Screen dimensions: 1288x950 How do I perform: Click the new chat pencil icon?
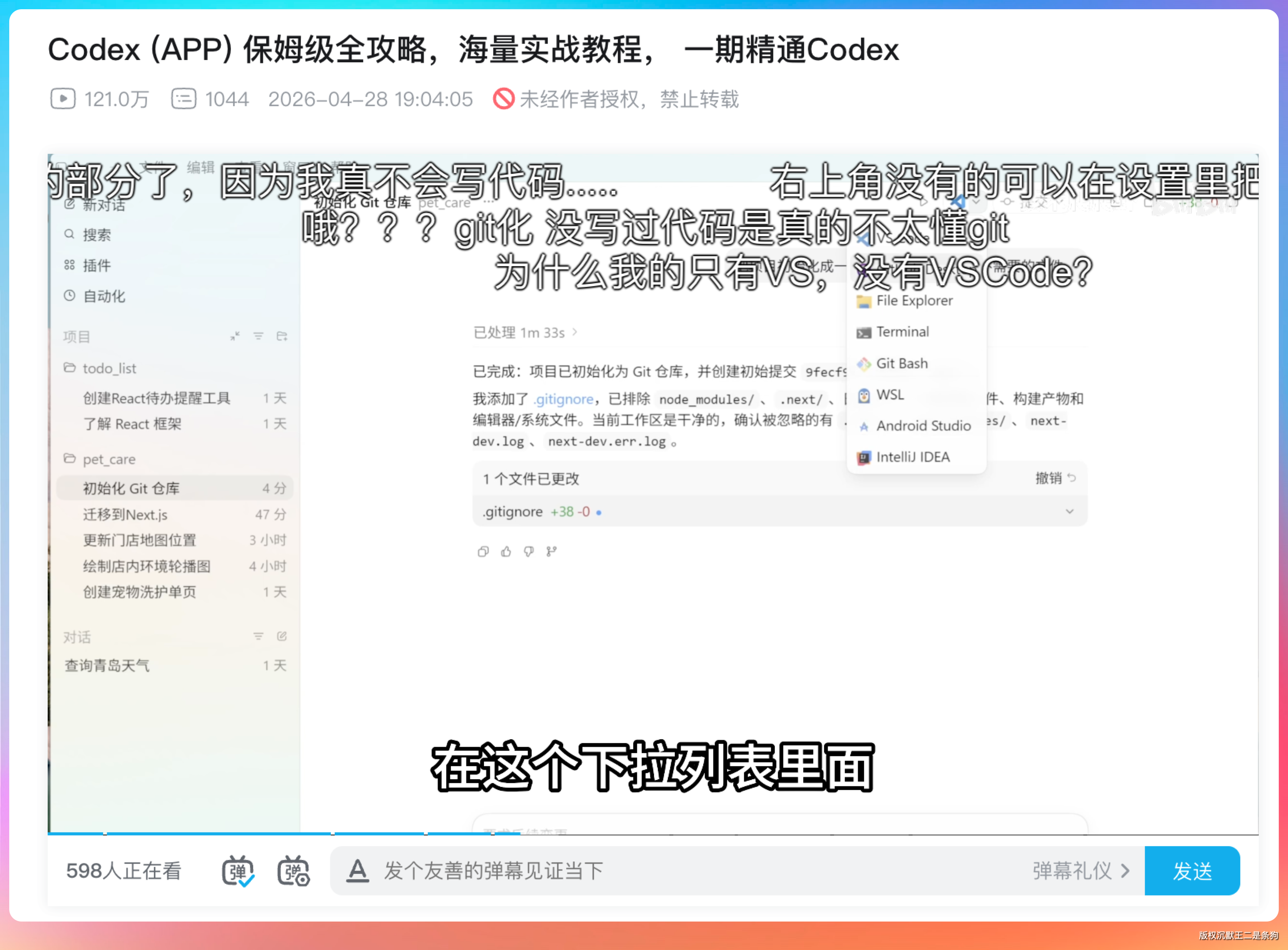click(70, 204)
